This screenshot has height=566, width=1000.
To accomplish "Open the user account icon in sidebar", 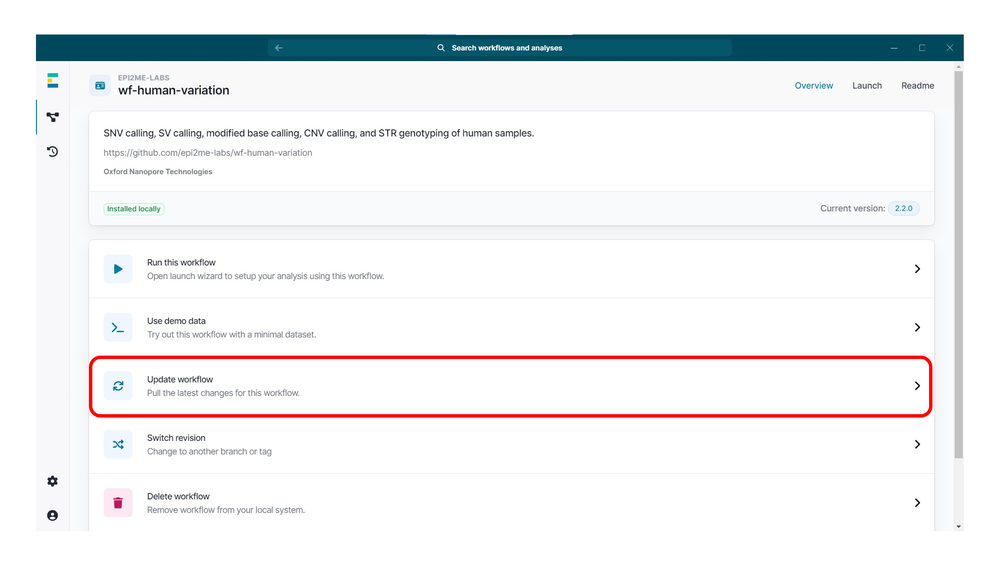I will (x=53, y=516).
